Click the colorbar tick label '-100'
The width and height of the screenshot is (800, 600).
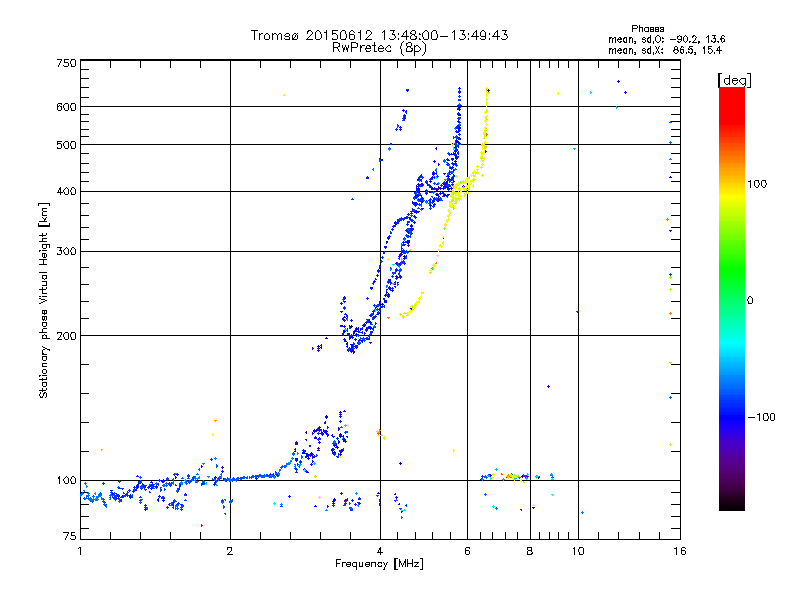click(761, 417)
